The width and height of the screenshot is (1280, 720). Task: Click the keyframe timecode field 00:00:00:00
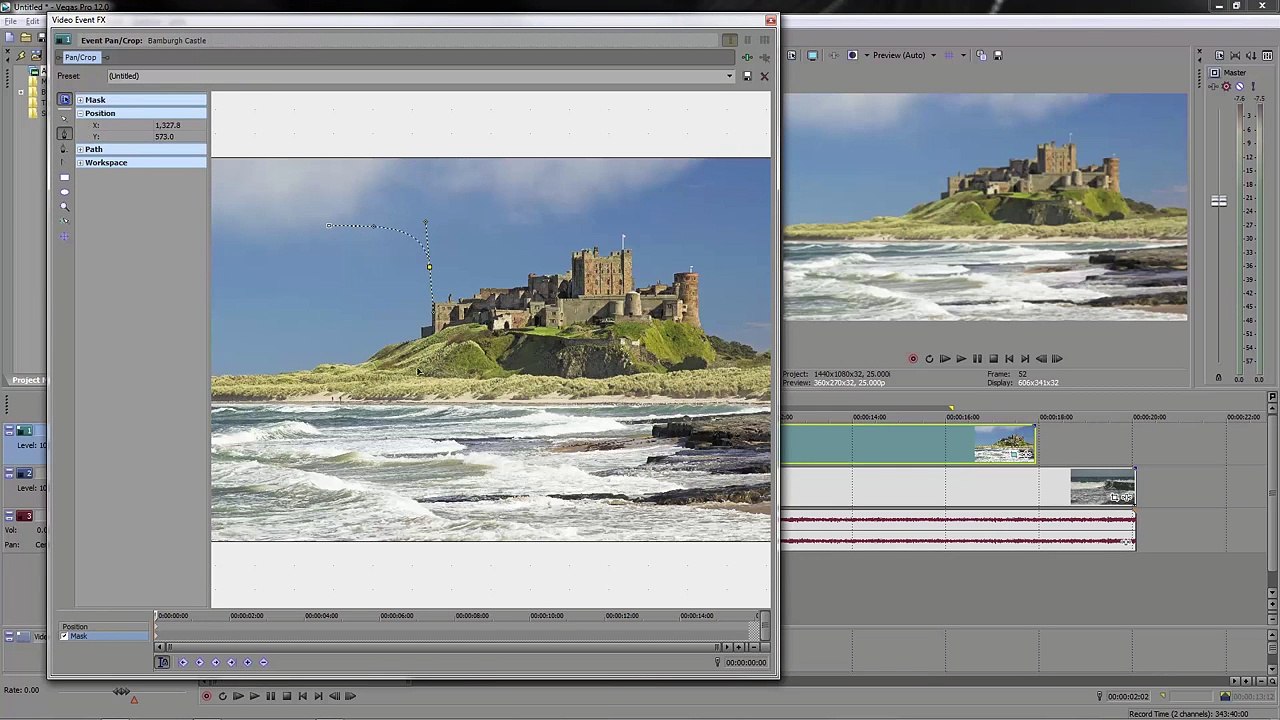[746, 662]
